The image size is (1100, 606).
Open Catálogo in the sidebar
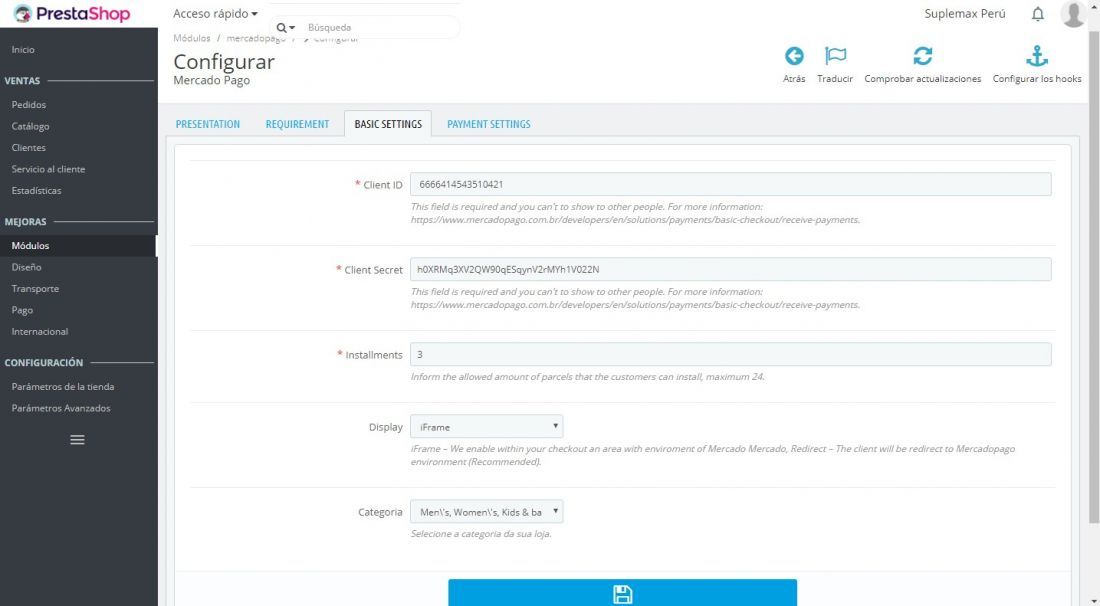point(30,126)
